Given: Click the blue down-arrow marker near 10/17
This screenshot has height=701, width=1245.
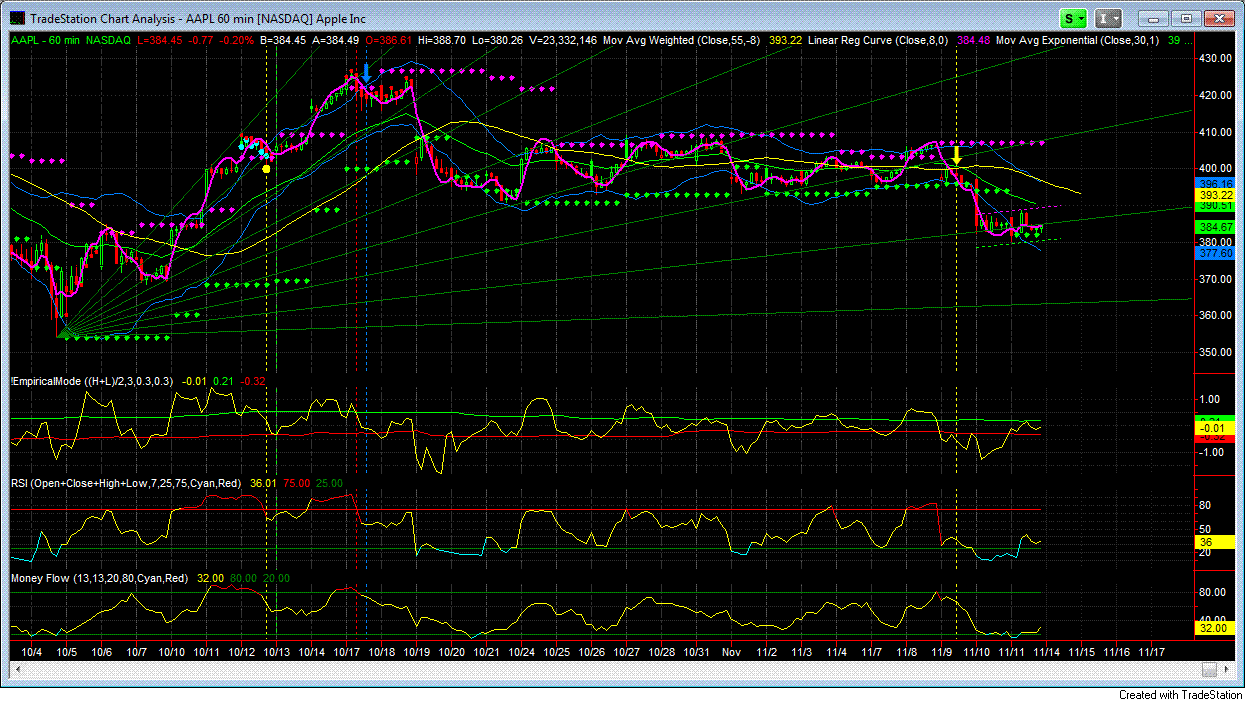Looking at the screenshot, I should coord(366,72).
